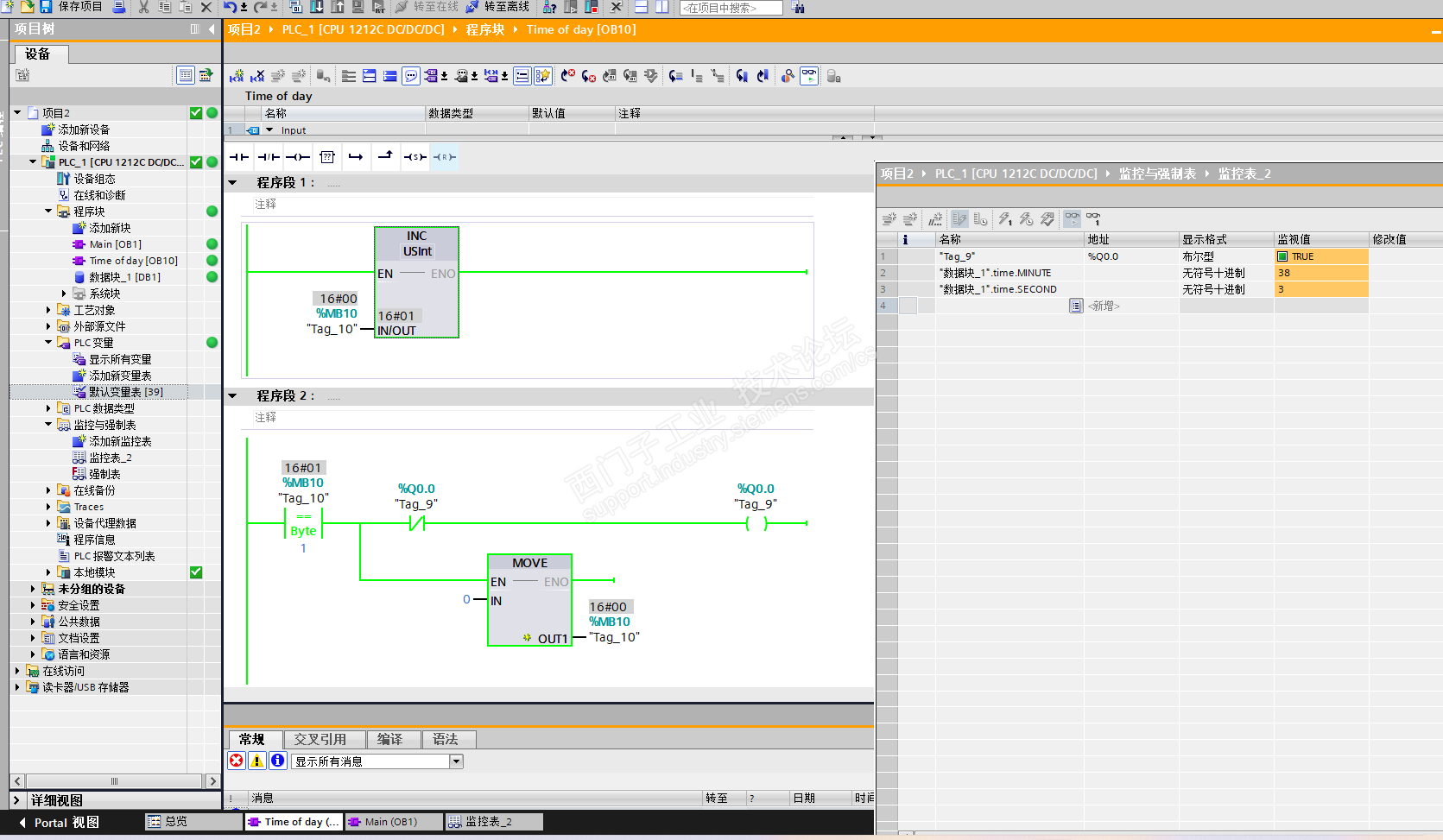Open 监控表_2 in project tree
Viewport: 1443px width, 840px height.
tap(110, 458)
